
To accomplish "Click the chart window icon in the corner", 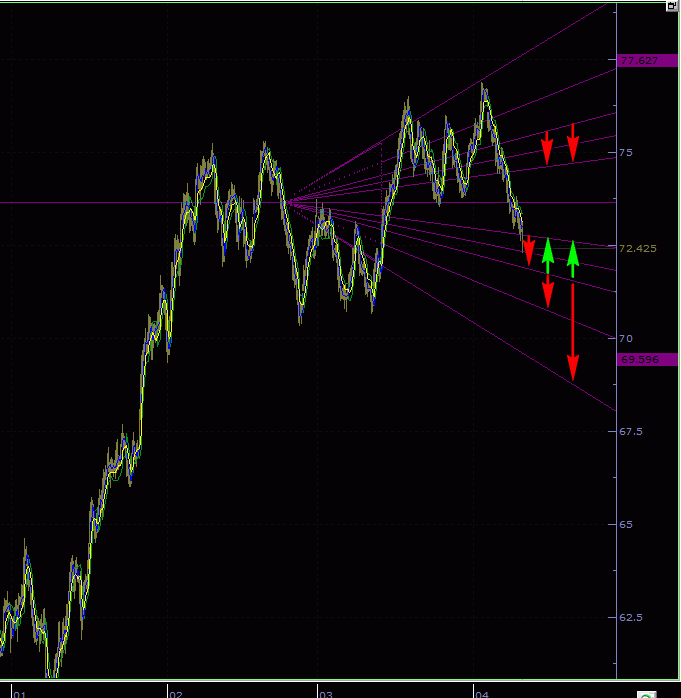I will coord(672,6).
